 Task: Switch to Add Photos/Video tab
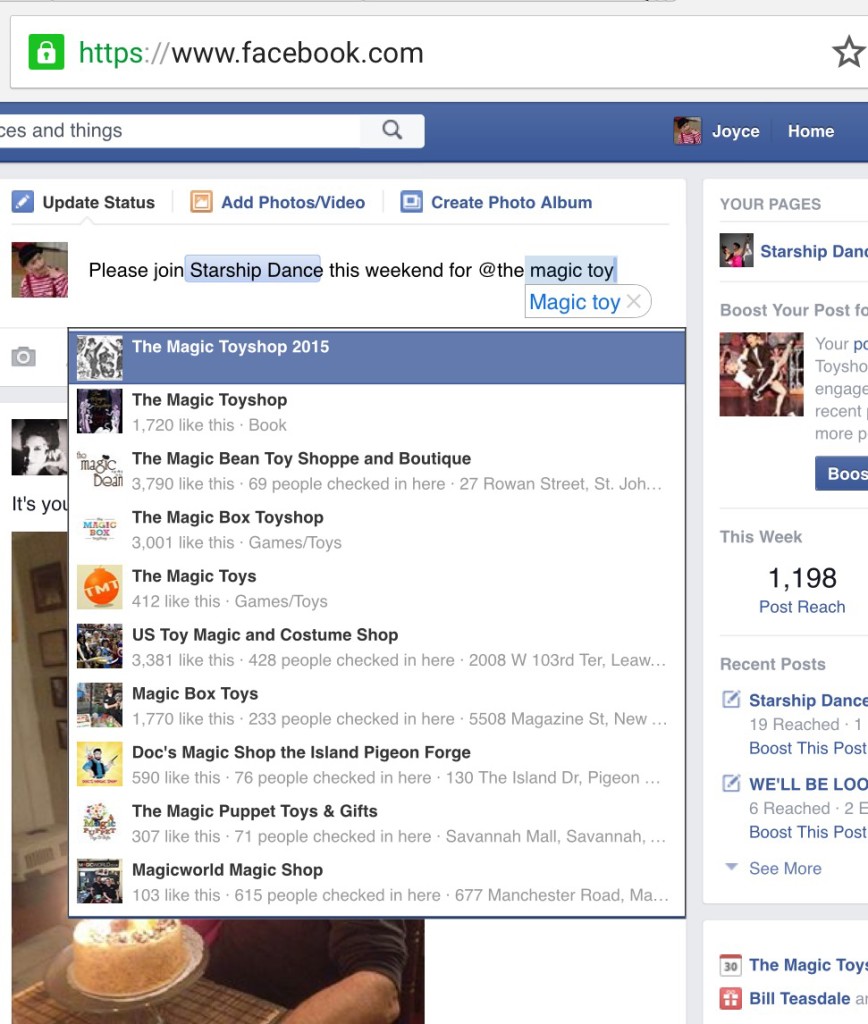293,202
